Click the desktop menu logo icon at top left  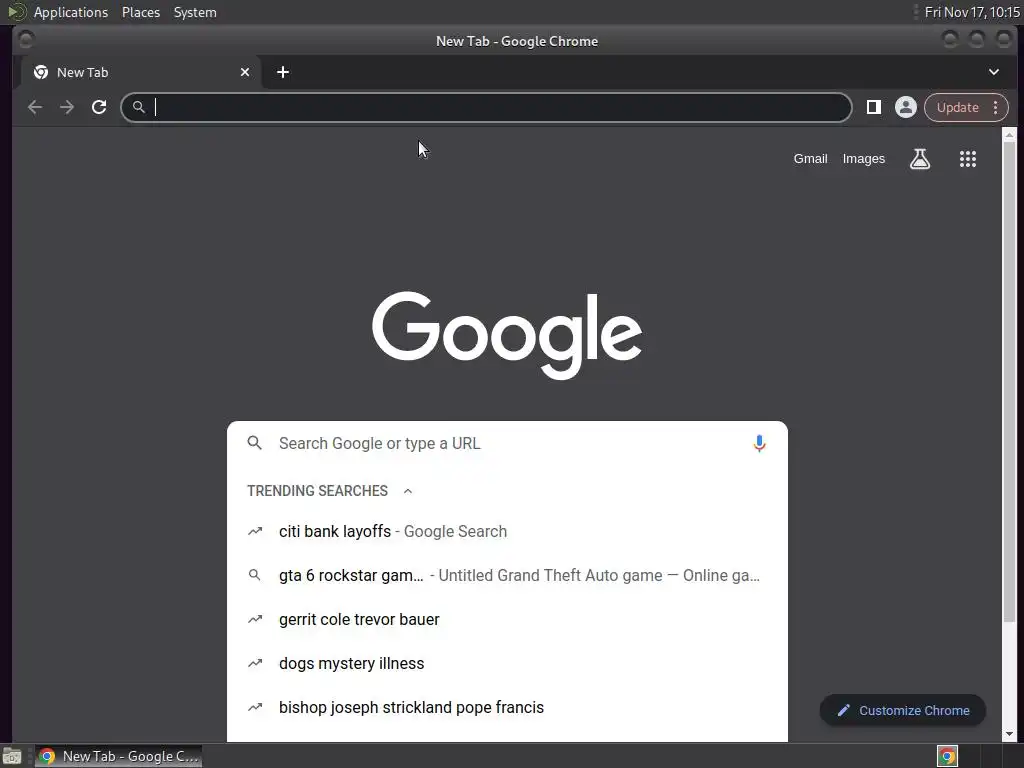tap(16, 12)
